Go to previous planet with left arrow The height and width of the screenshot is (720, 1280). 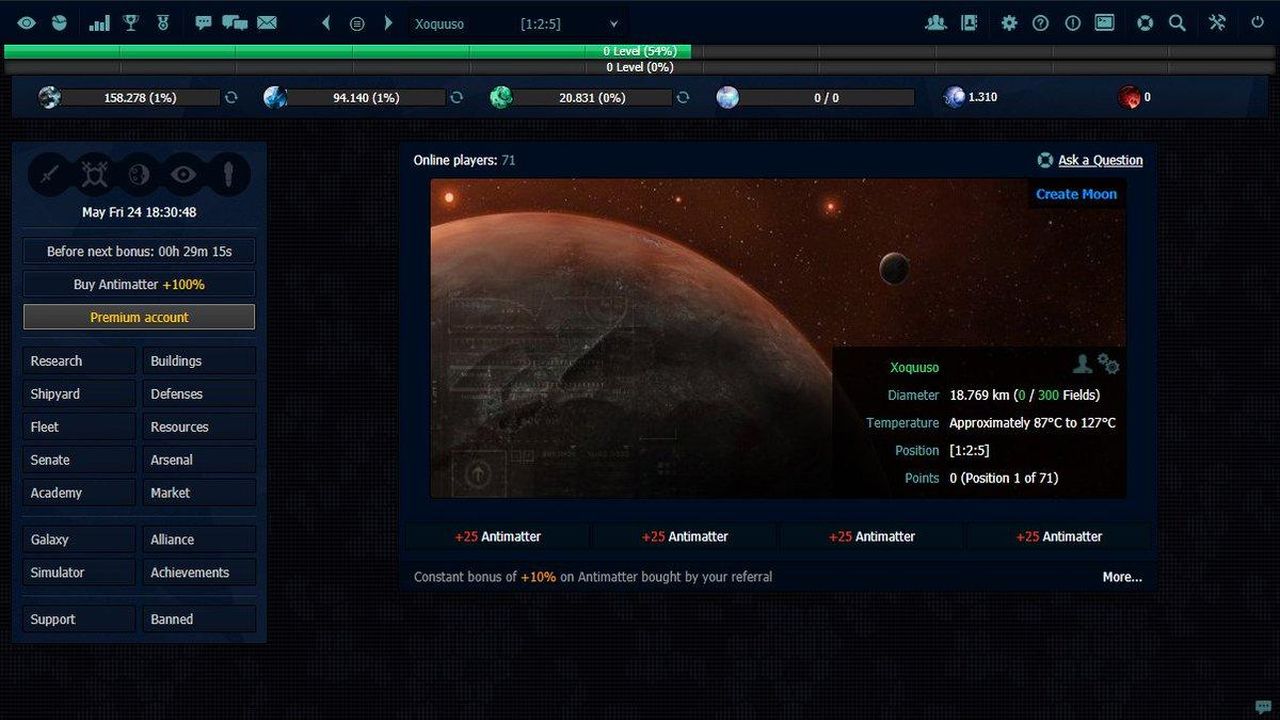[x=326, y=23]
